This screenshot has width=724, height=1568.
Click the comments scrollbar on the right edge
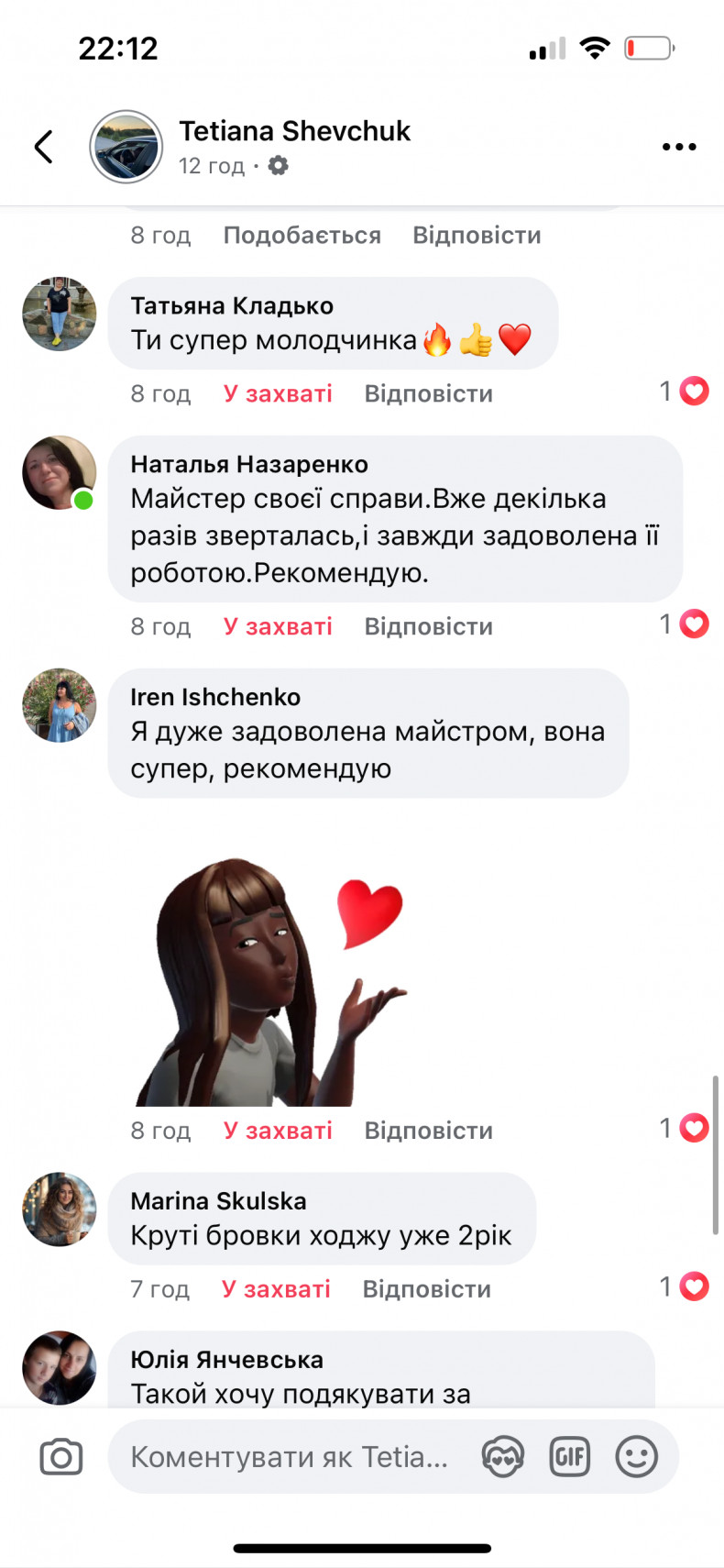pos(715,1155)
